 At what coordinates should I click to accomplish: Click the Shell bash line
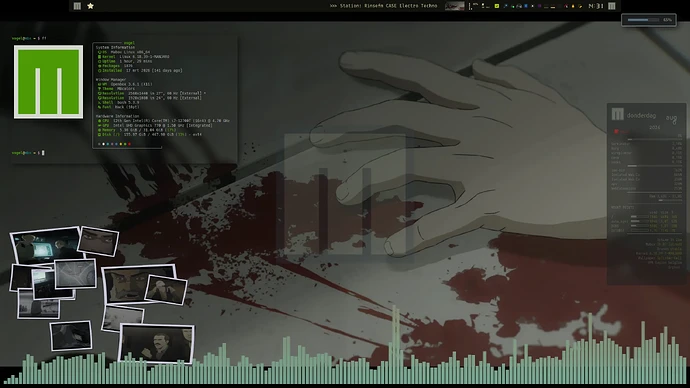pyautogui.click(x=118, y=102)
